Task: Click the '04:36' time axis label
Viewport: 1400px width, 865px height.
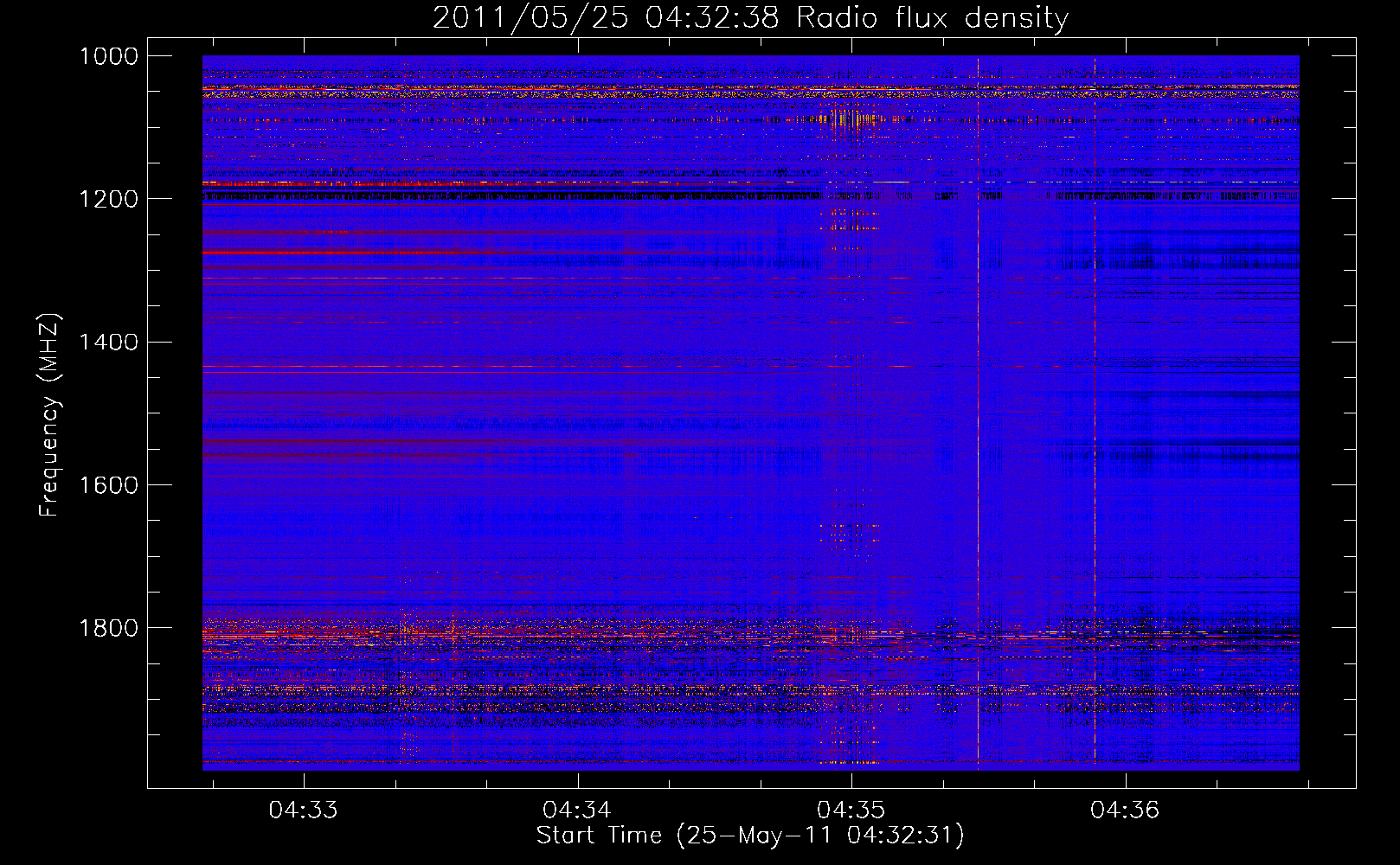Action: [1124, 810]
